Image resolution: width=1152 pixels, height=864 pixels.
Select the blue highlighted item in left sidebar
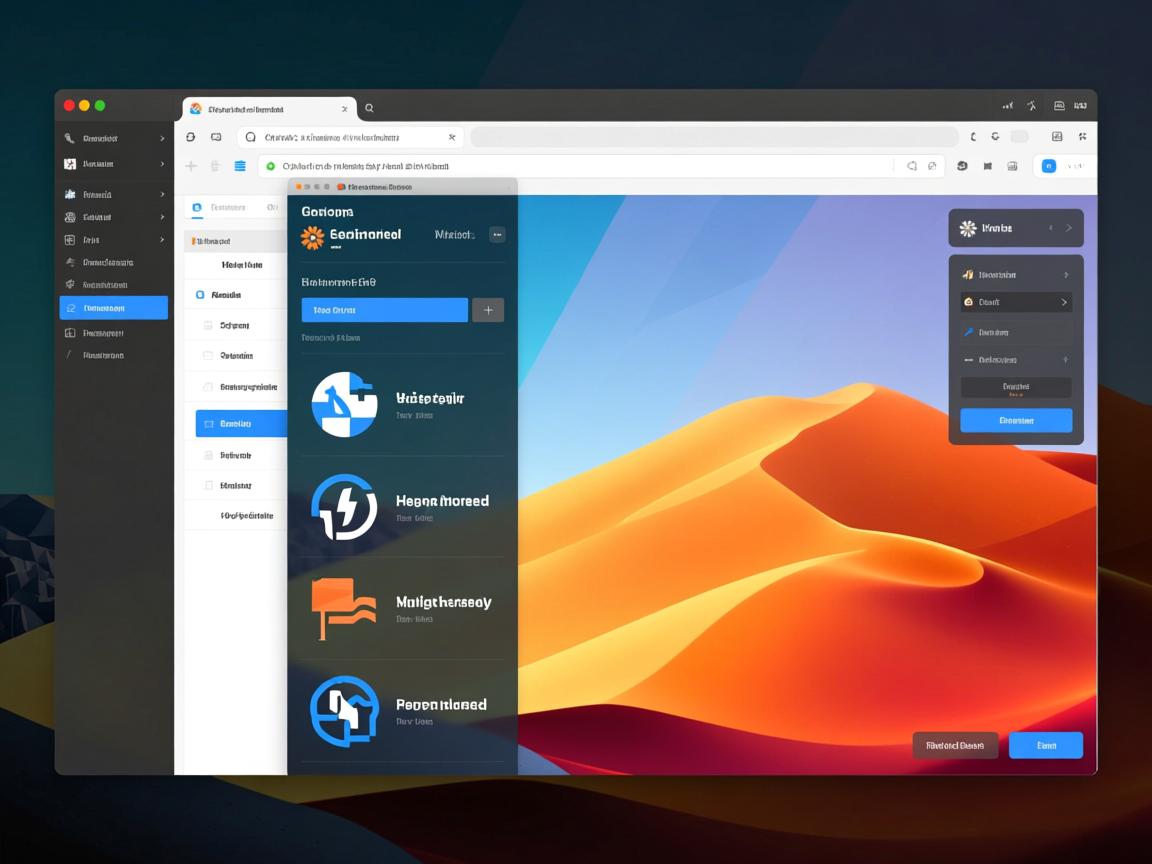point(113,308)
